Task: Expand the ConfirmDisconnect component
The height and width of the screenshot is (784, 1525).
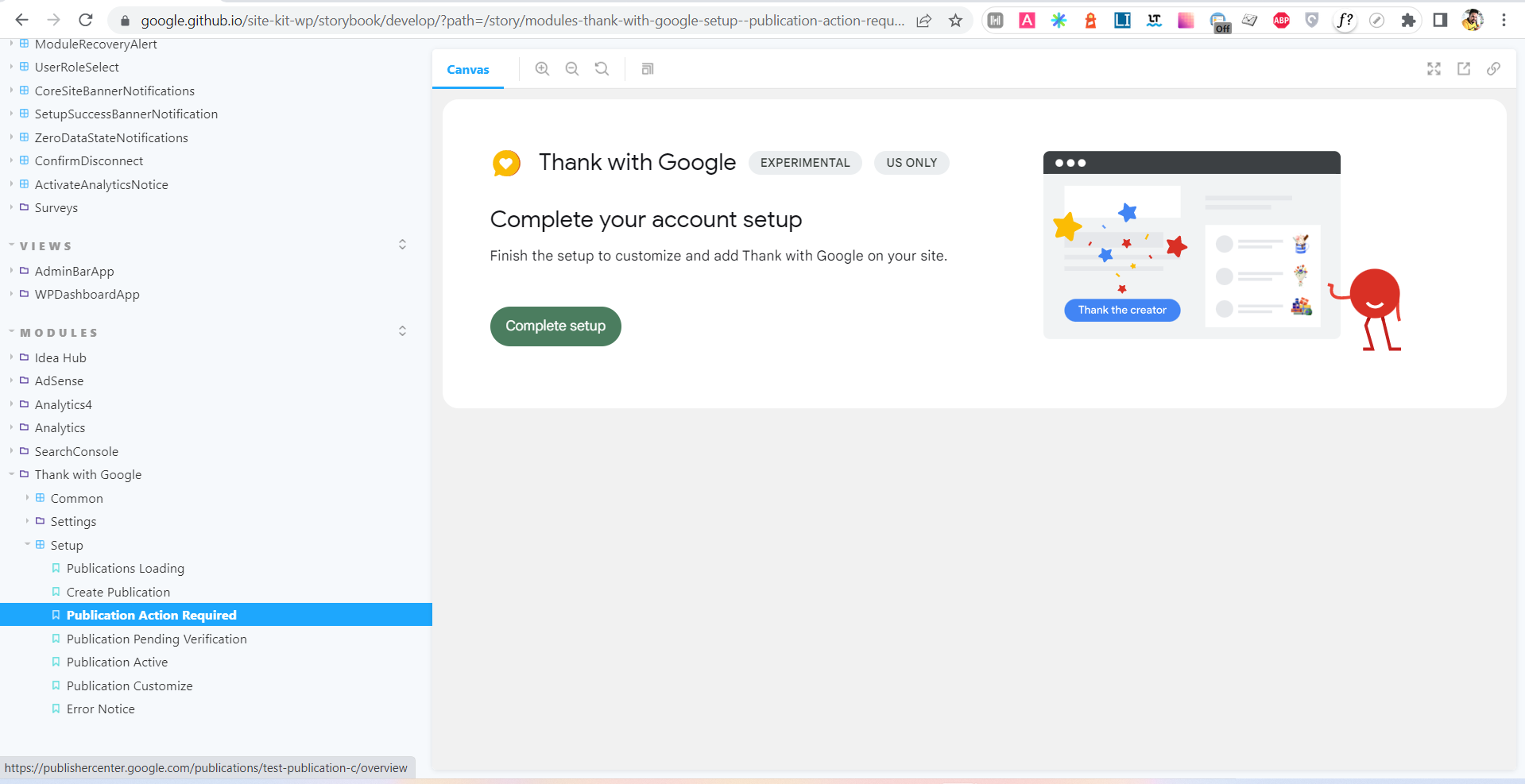Action: pyautogui.click(x=89, y=161)
